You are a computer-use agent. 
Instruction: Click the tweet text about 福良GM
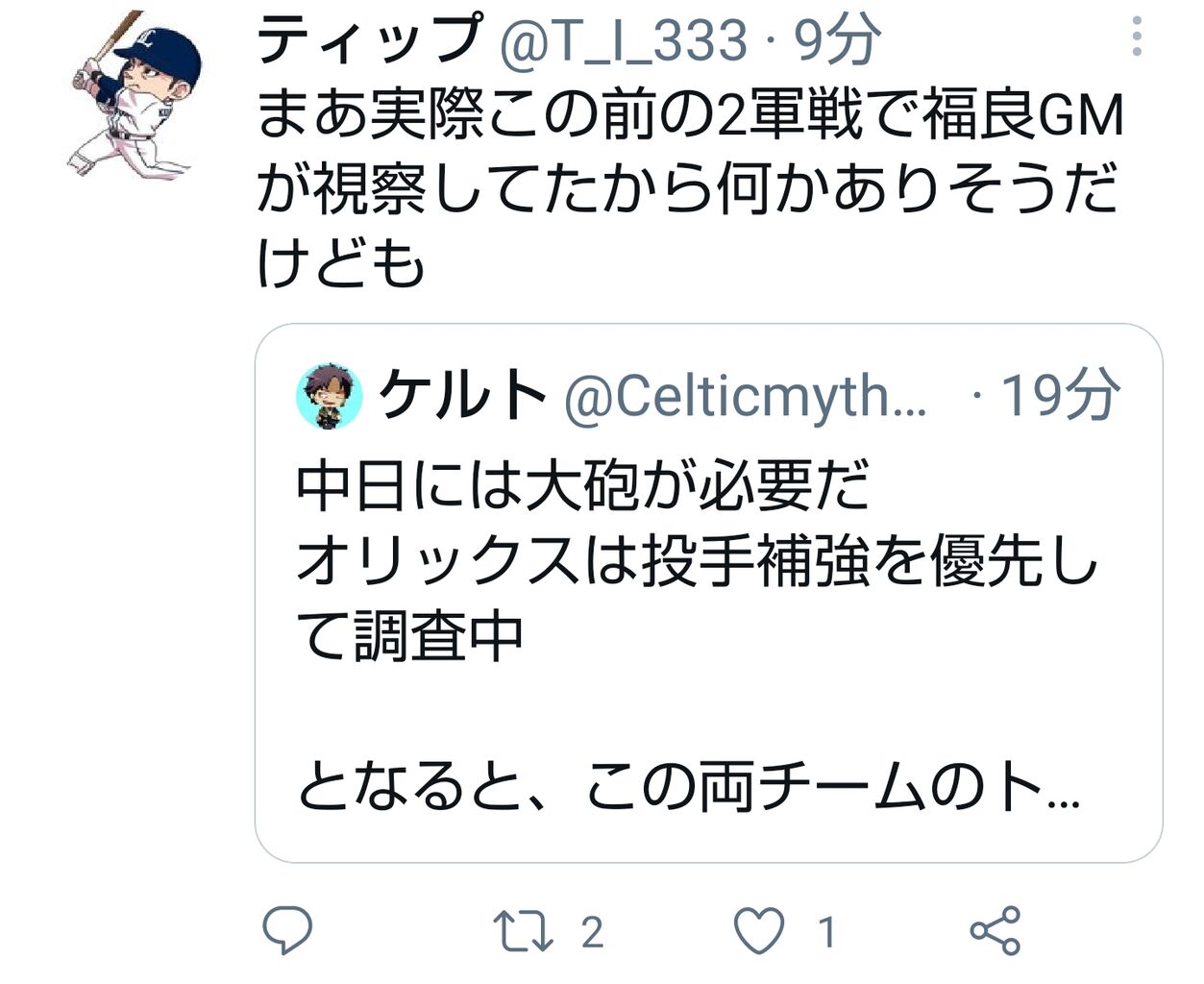(x=691, y=190)
